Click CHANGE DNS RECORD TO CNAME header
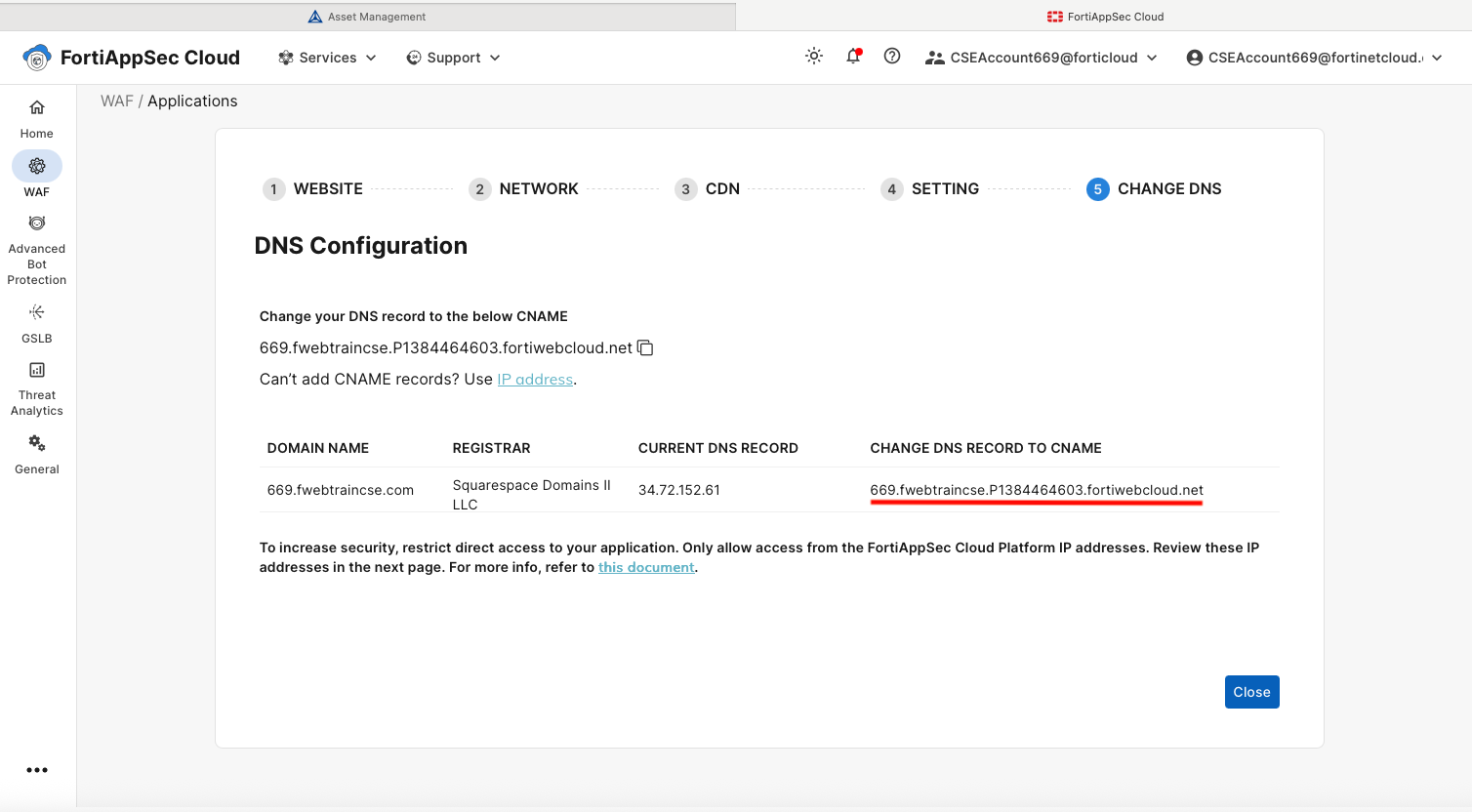The width and height of the screenshot is (1472, 812). click(x=986, y=448)
